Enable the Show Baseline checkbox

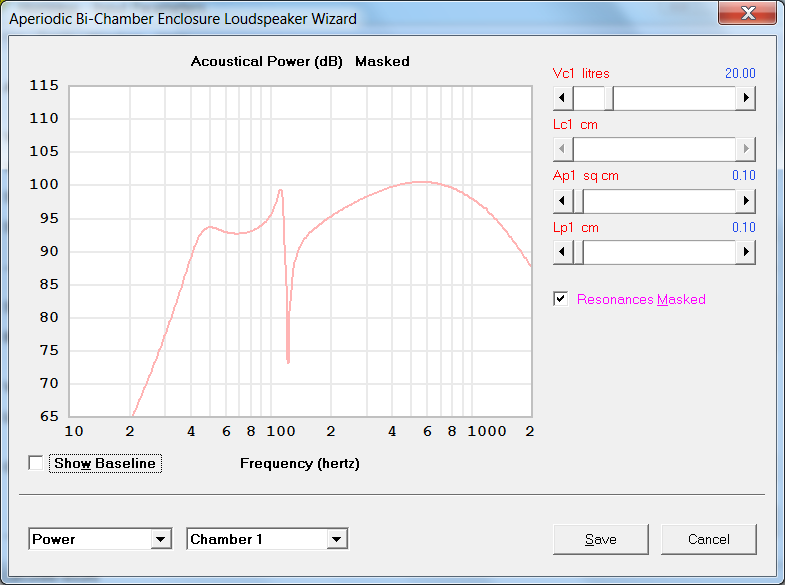coord(36,463)
